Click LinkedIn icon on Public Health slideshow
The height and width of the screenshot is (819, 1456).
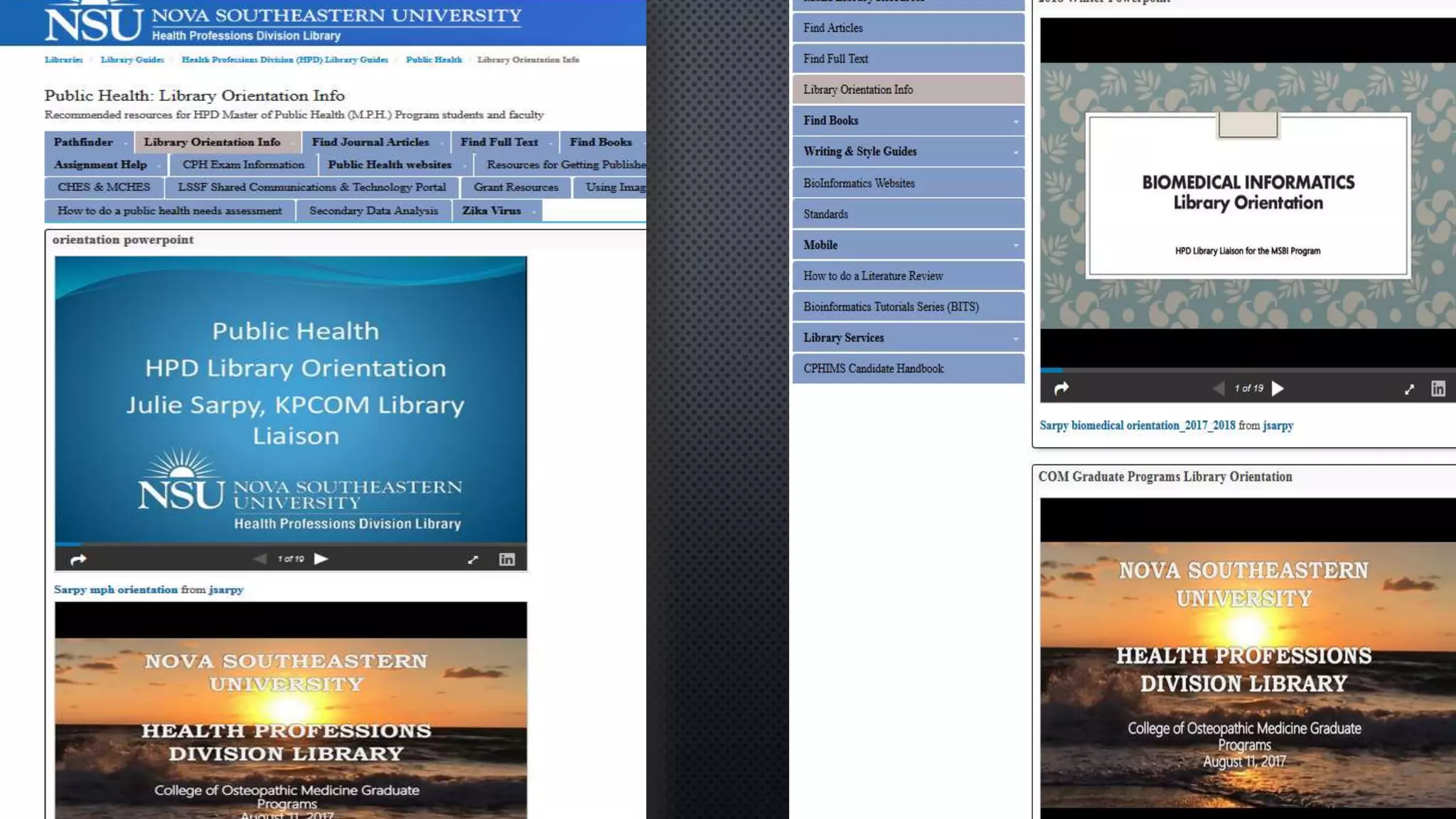point(507,560)
